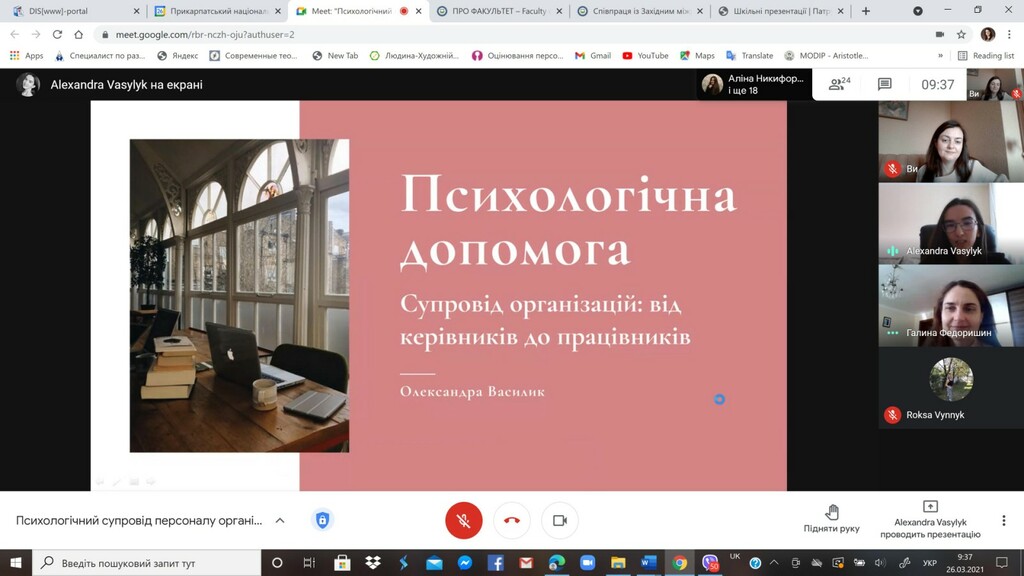
Task: Click the meeting security lock icon
Action: click(x=322, y=521)
